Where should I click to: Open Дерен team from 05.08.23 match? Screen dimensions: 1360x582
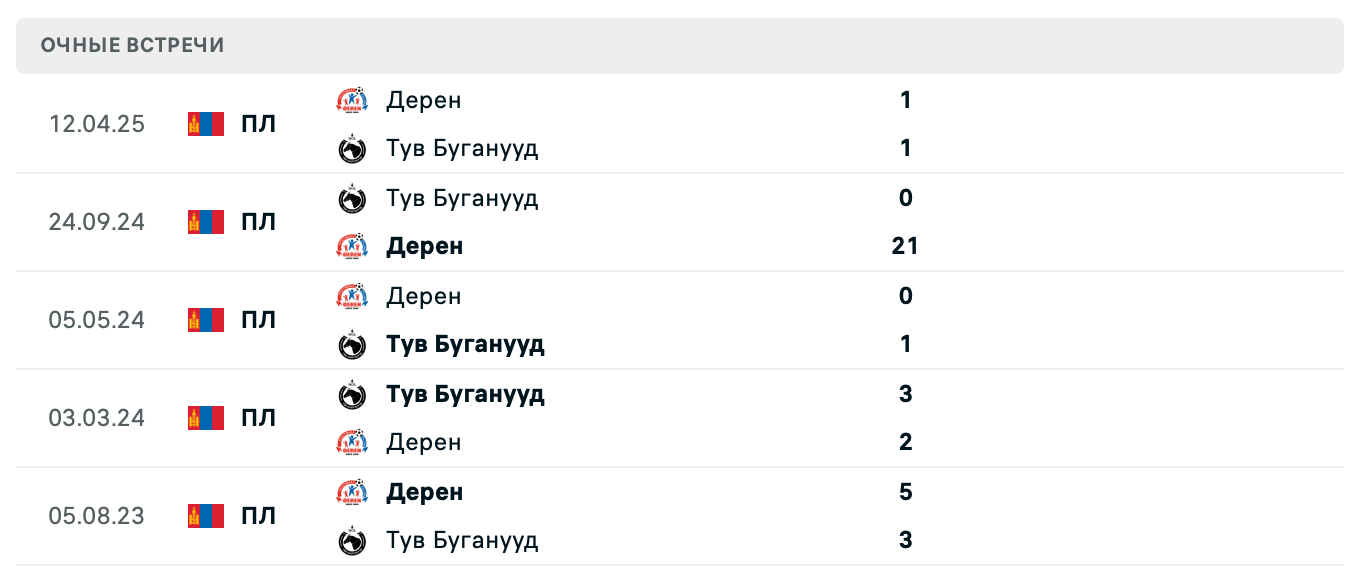coord(424,492)
